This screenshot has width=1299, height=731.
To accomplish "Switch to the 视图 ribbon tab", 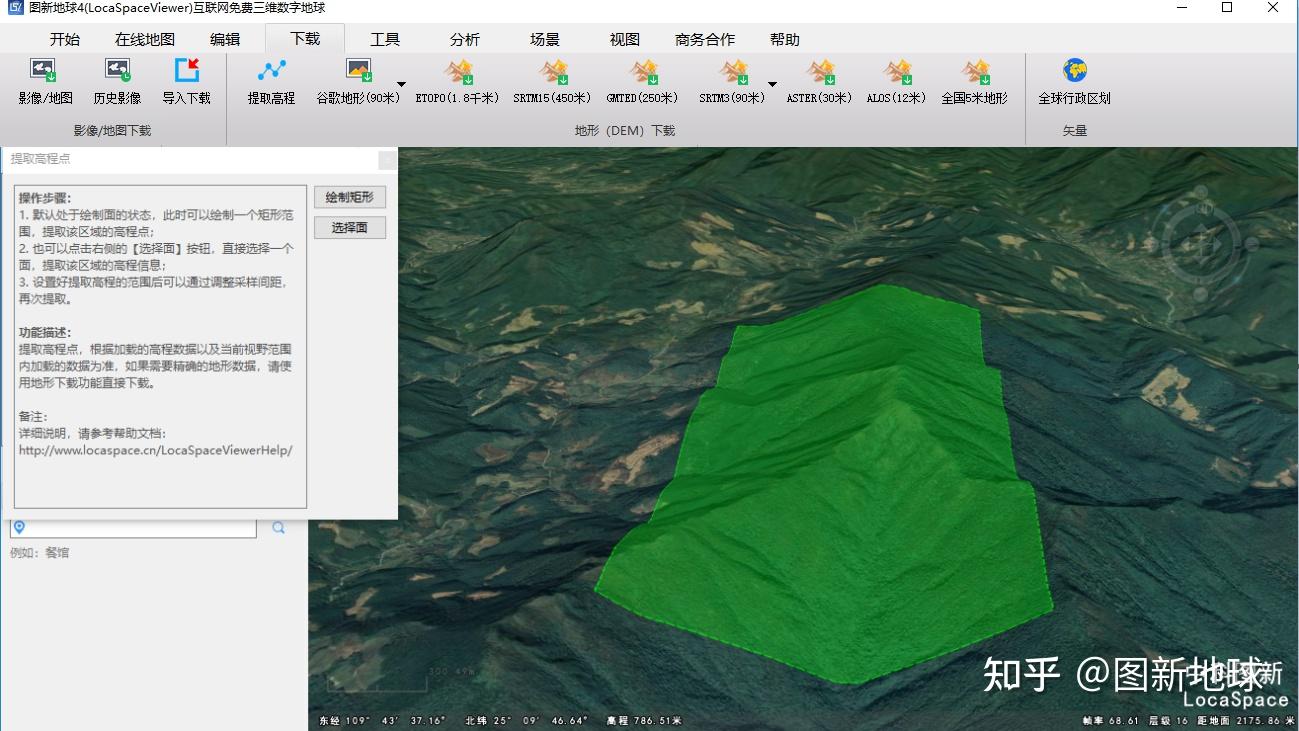I will tap(625, 40).
